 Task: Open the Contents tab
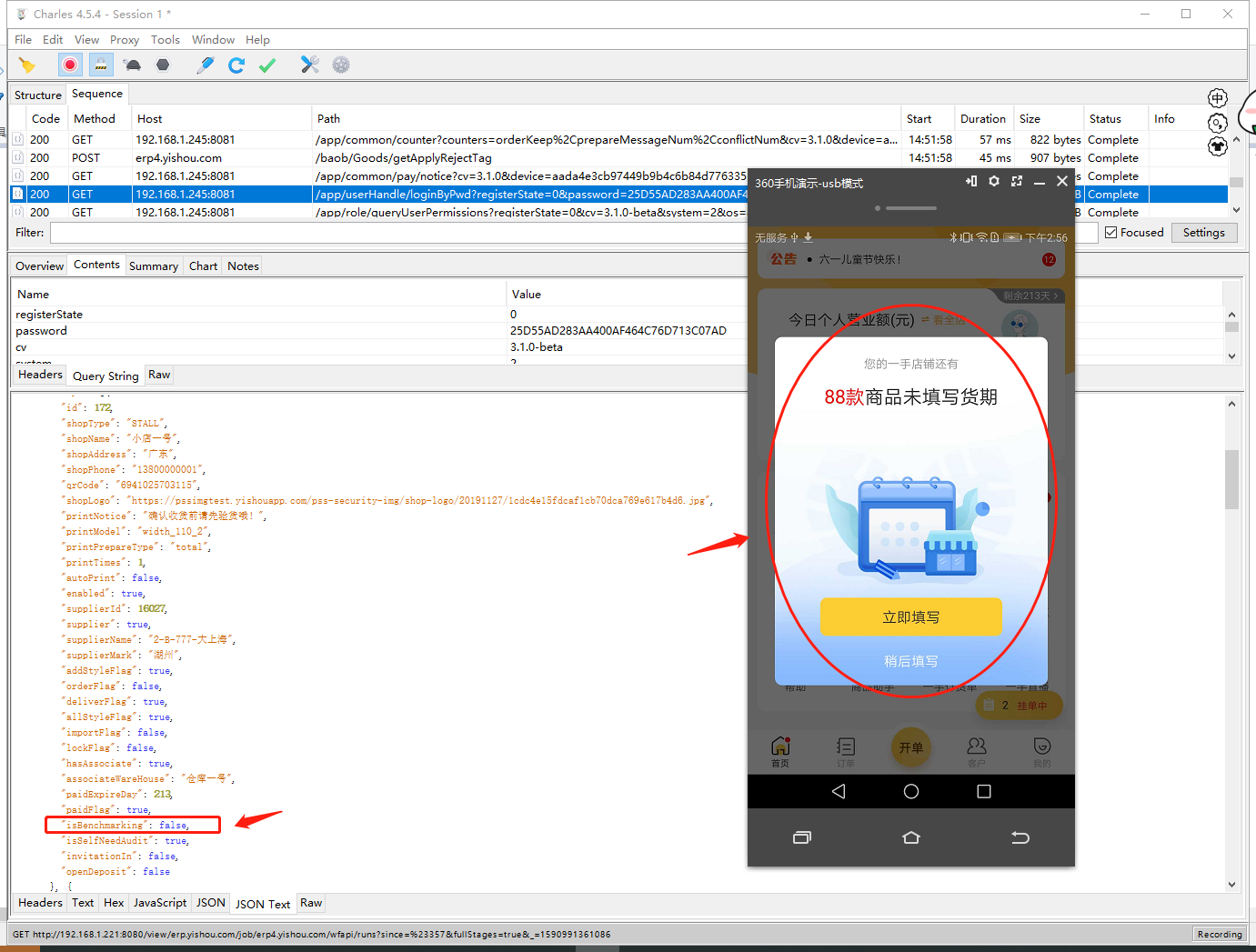click(96, 265)
